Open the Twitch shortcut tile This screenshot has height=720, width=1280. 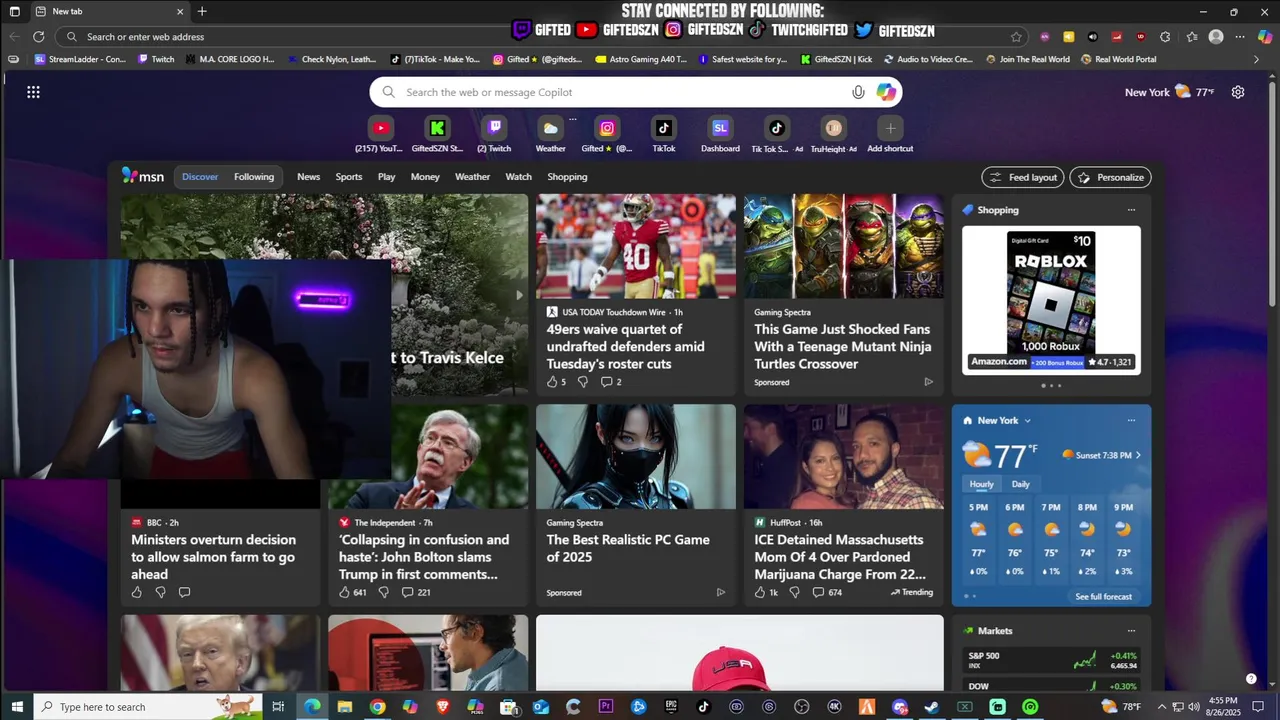(494, 134)
